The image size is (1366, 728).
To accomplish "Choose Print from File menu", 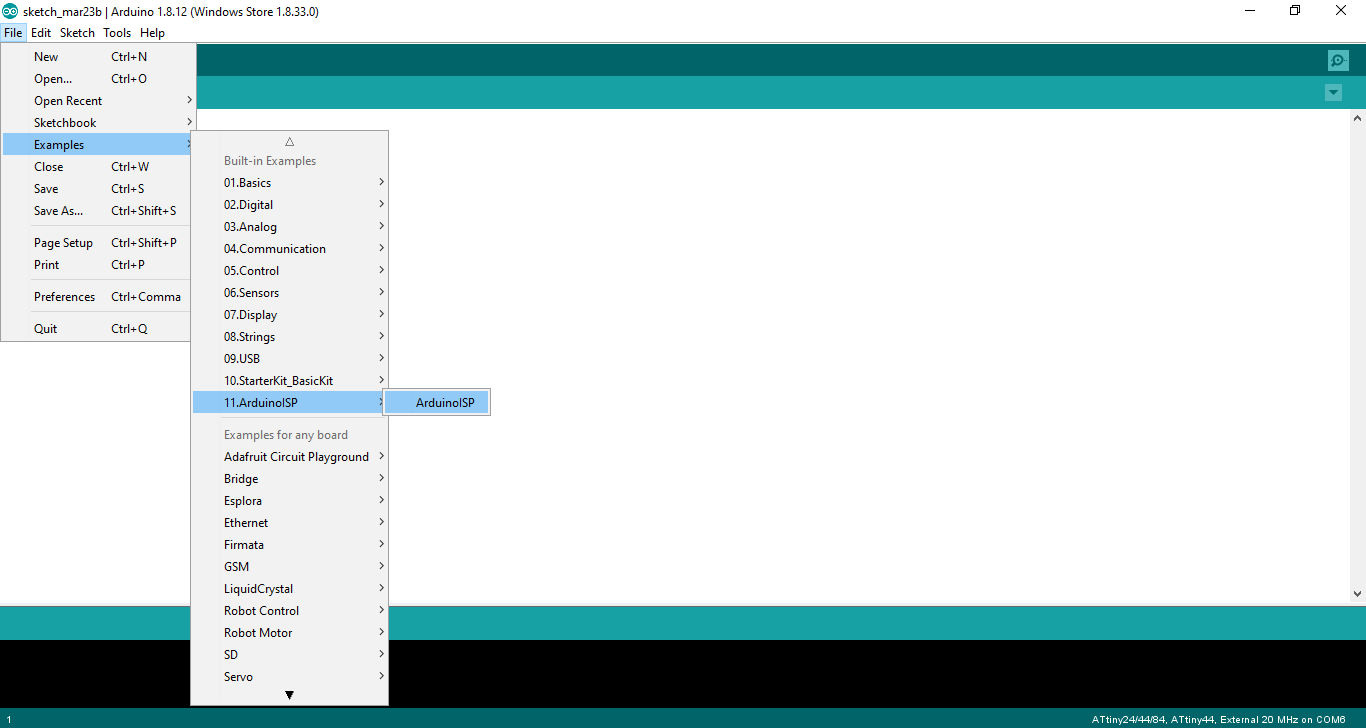I will [98, 265].
